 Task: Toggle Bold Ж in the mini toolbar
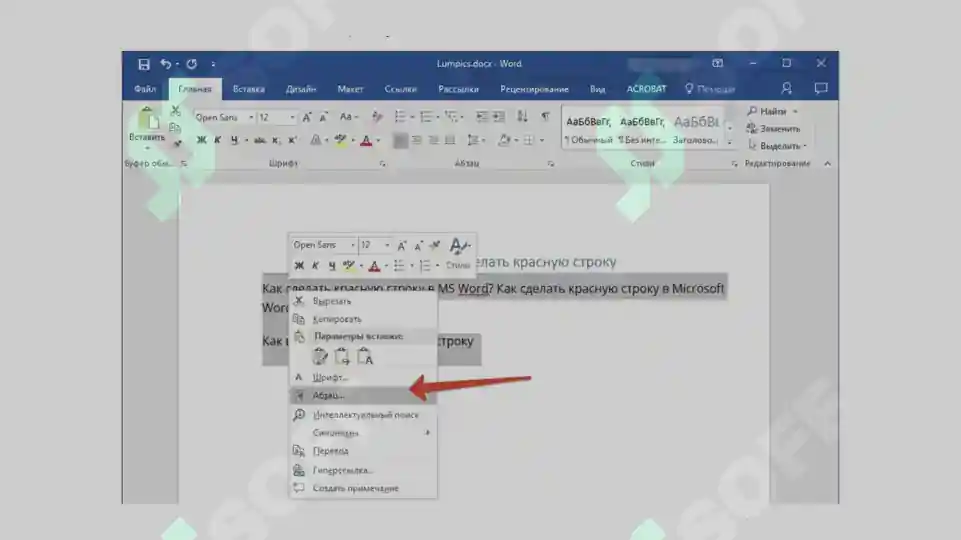[299, 266]
